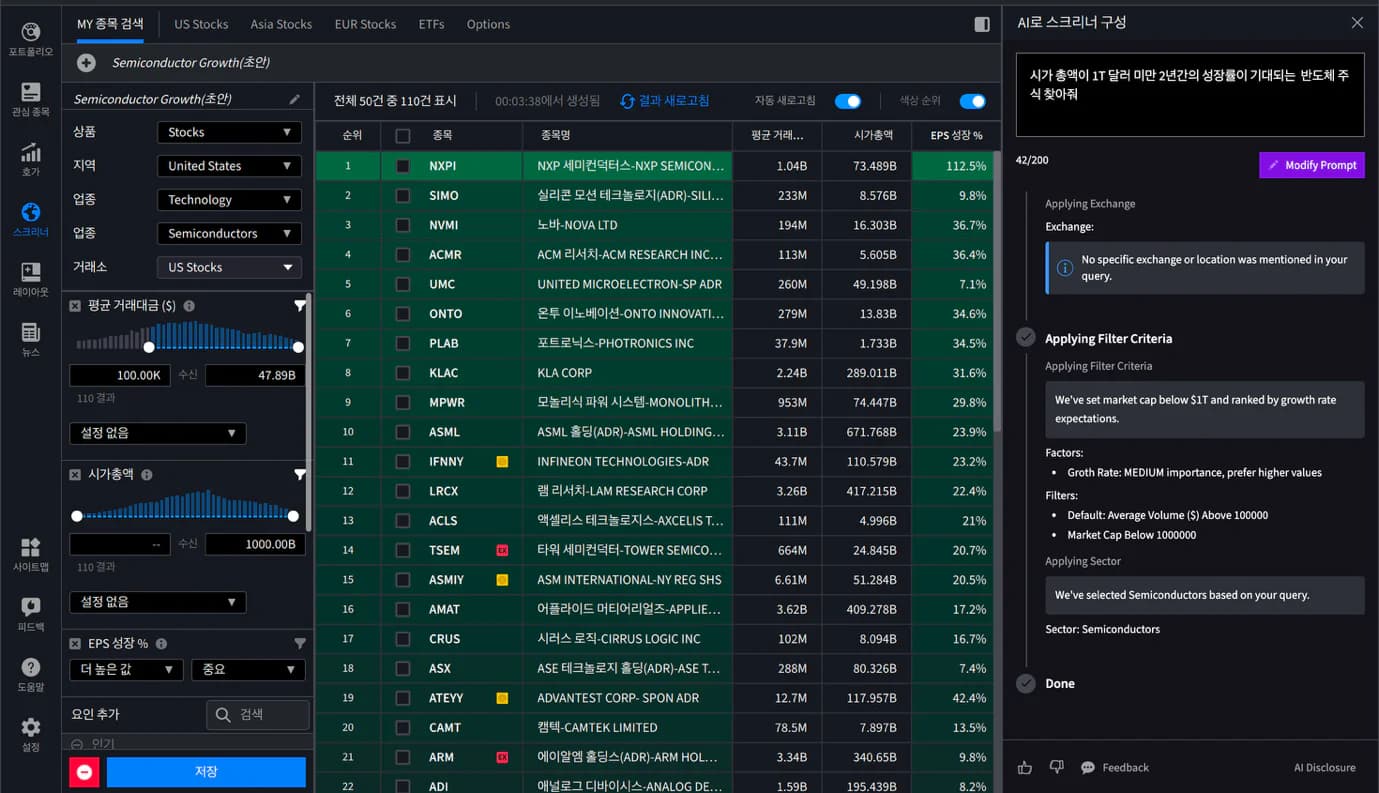This screenshot has height=793, width=1379.
Task: Check the select-all header checkbox
Action: 402,135
